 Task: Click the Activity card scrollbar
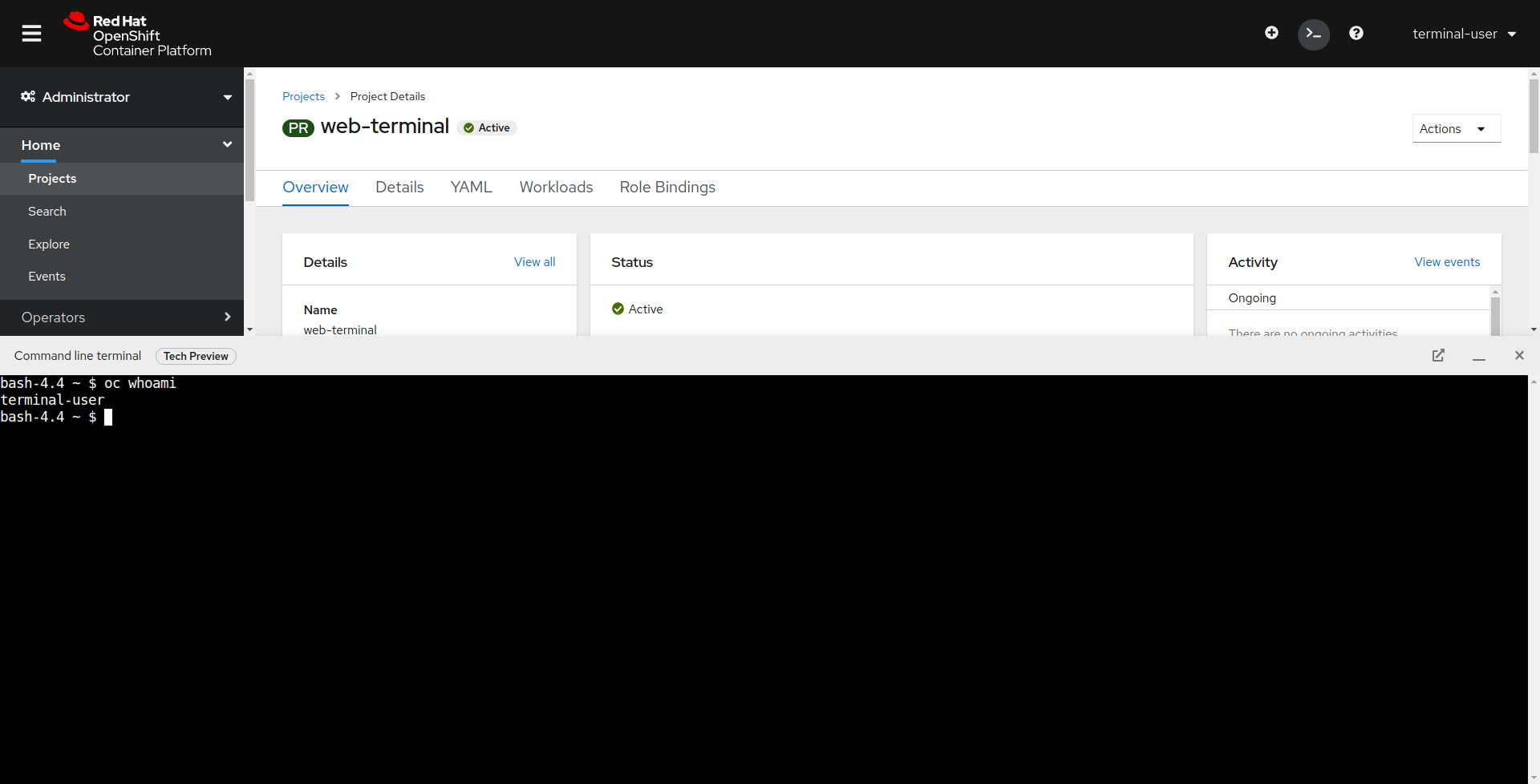pyautogui.click(x=1495, y=317)
